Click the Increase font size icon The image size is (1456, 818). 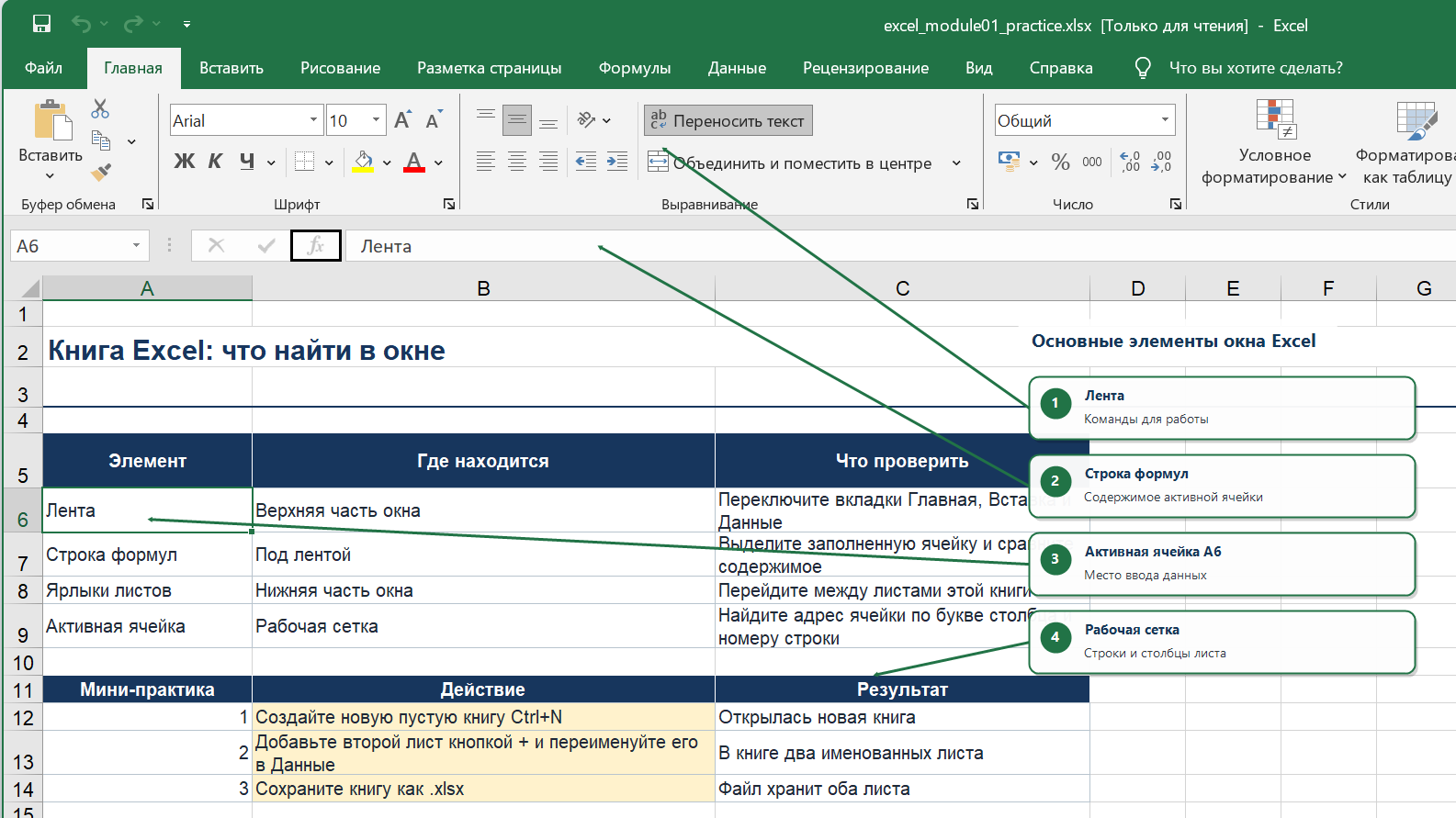click(402, 119)
